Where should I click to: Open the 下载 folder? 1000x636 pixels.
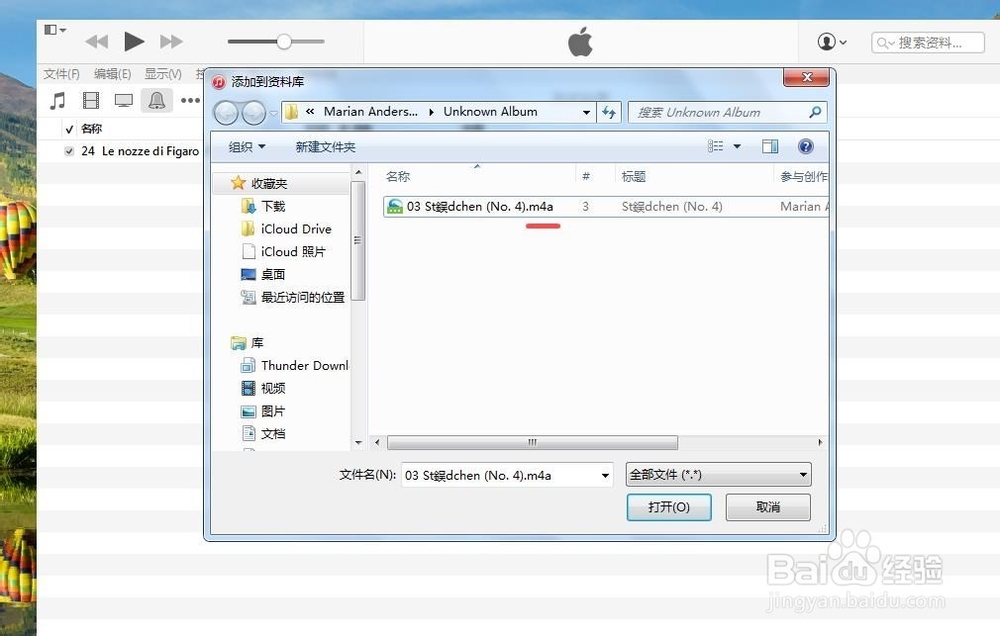[x=263, y=206]
